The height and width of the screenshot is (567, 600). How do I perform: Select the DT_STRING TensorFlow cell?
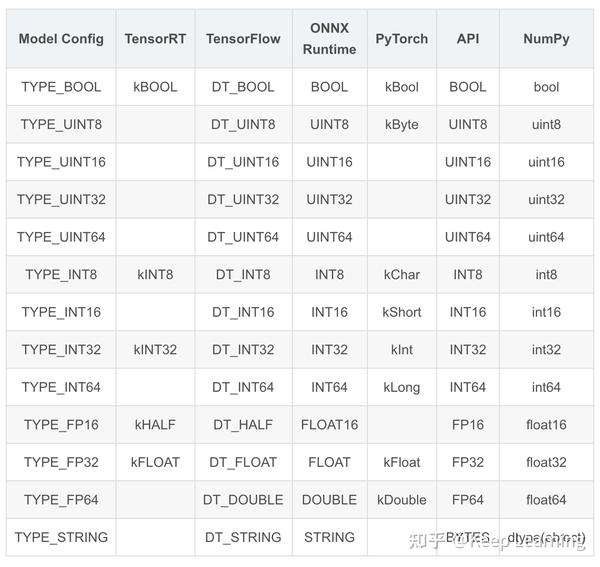(243, 537)
